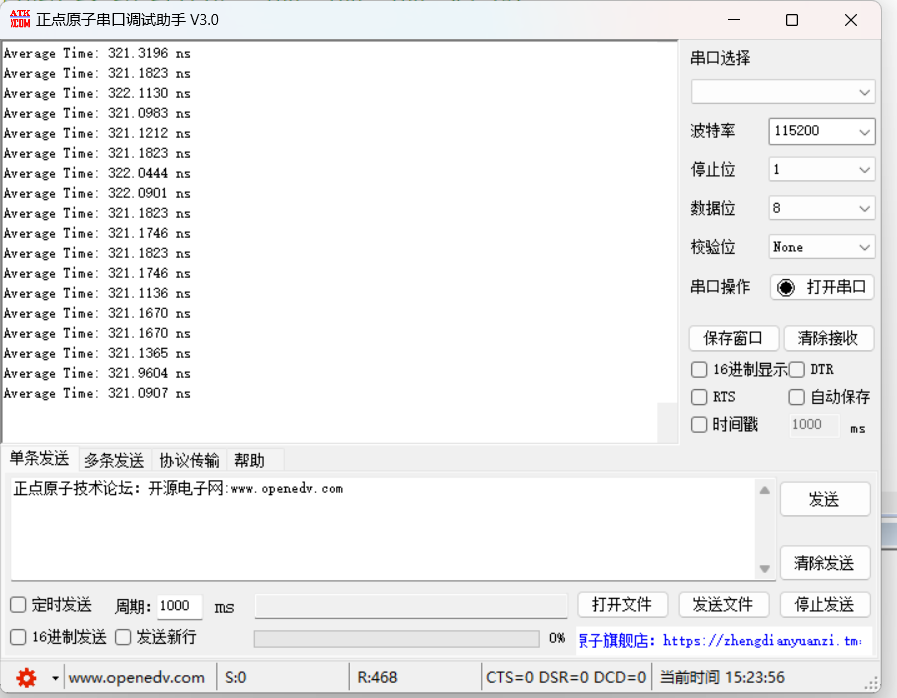Click 打开文件 button

pyautogui.click(x=622, y=605)
